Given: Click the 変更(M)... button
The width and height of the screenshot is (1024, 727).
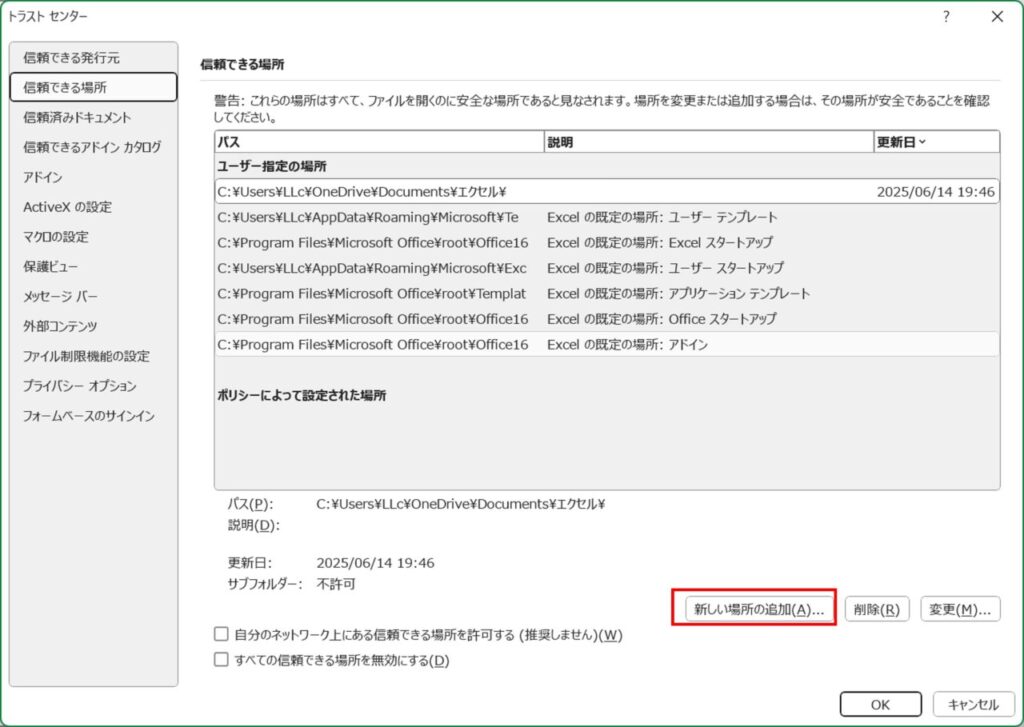Looking at the screenshot, I should [960, 609].
